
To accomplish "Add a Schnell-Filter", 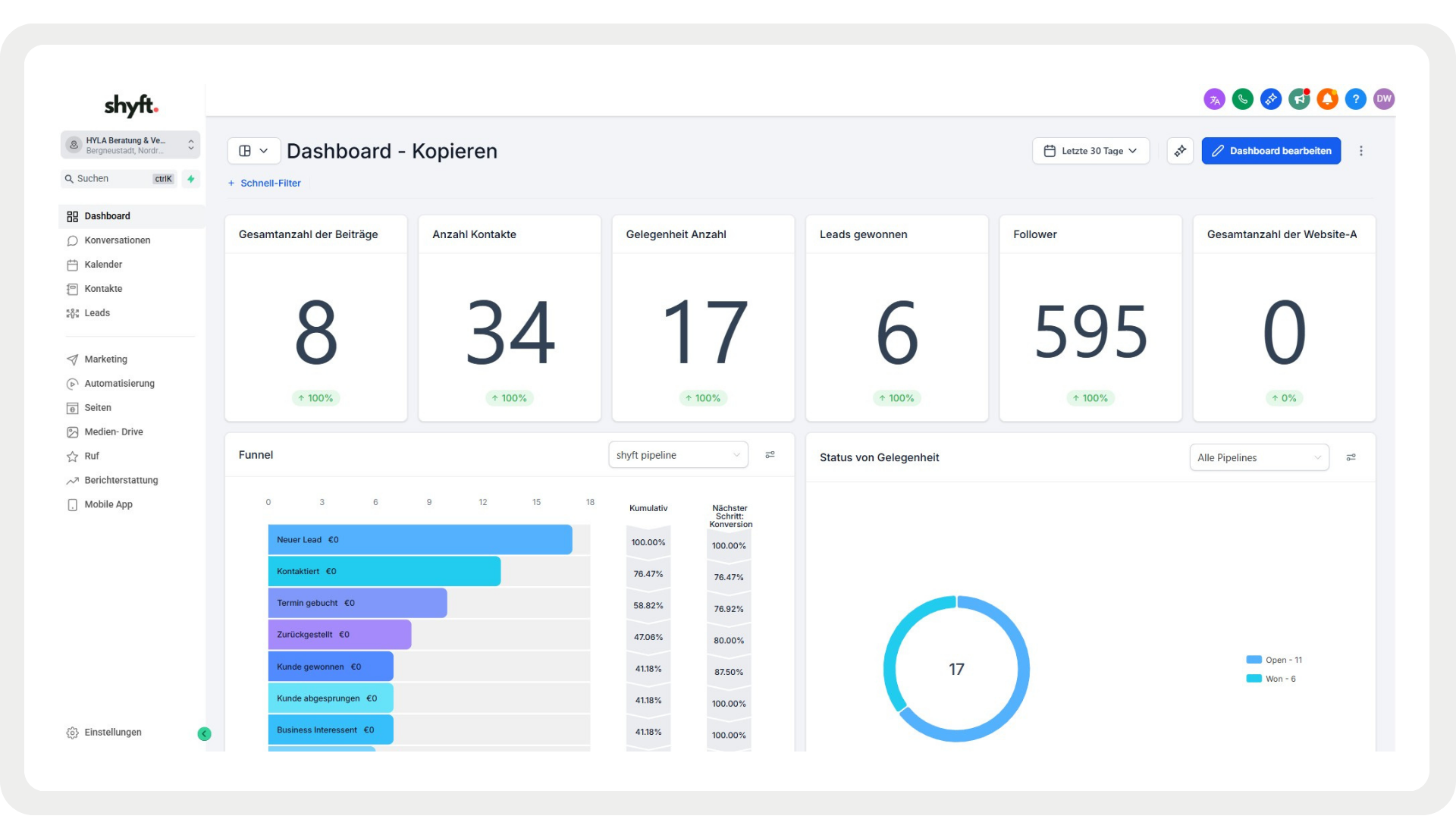I will pyautogui.click(x=264, y=183).
